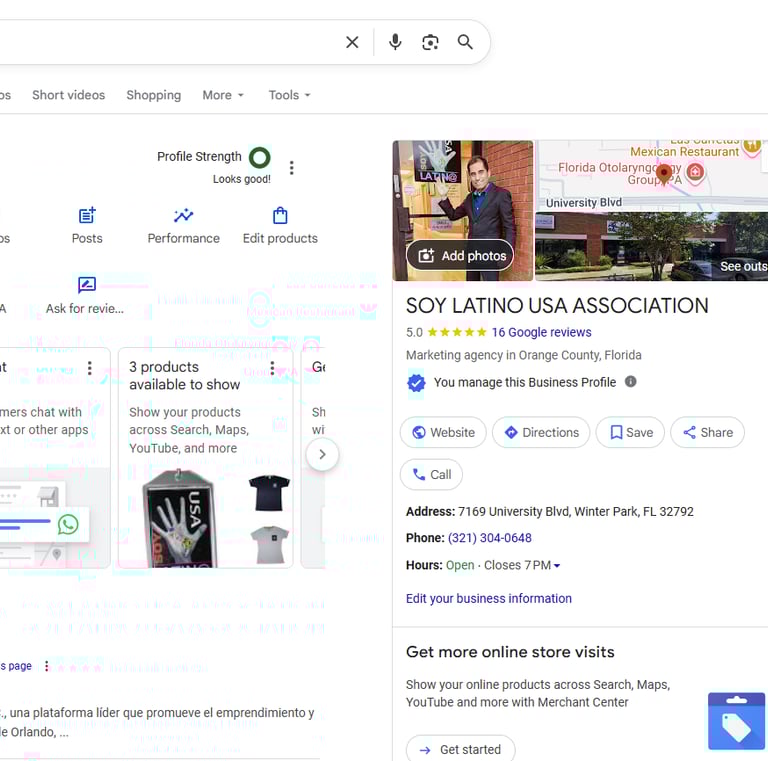The width and height of the screenshot is (768, 761).
Task: Start voice search with the microphone icon
Action: pyautogui.click(x=395, y=43)
